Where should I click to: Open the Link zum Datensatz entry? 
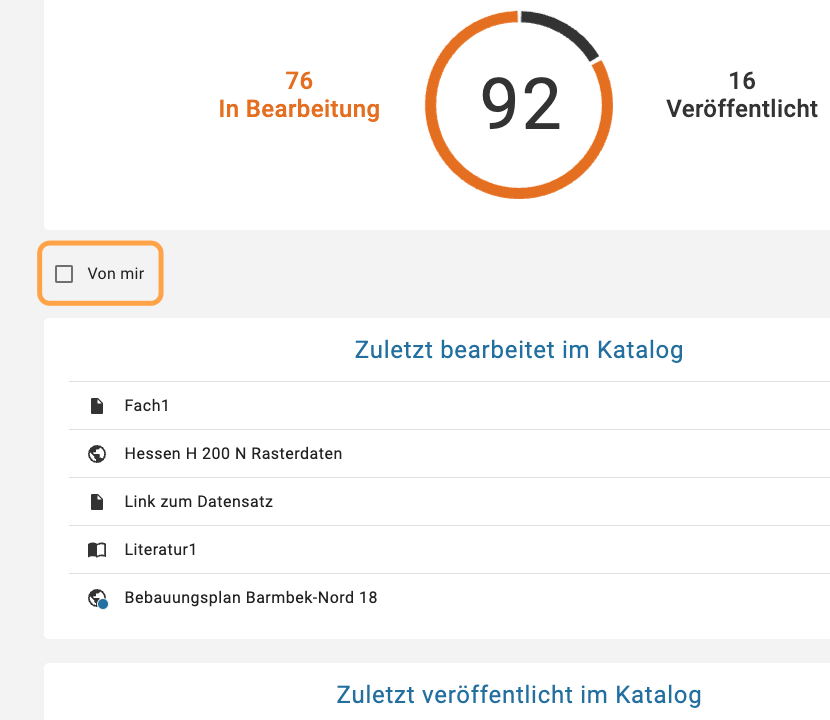tap(198, 502)
